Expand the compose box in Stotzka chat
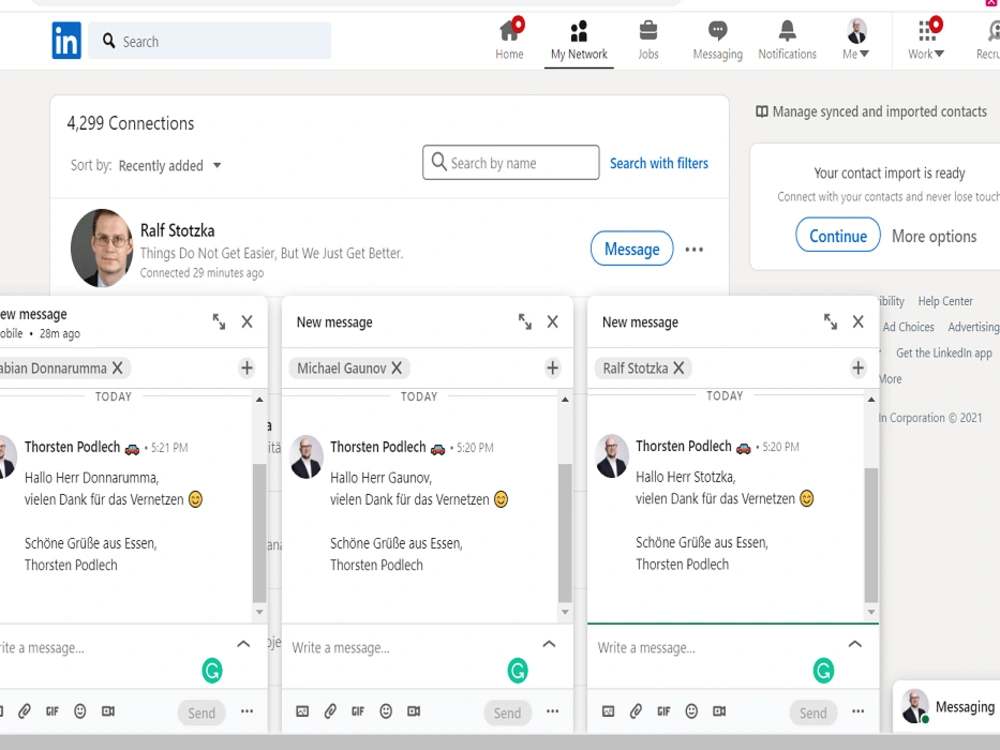Image resolution: width=1000 pixels, height=750 pixels. pyautogui.click(x=855, y=644)
